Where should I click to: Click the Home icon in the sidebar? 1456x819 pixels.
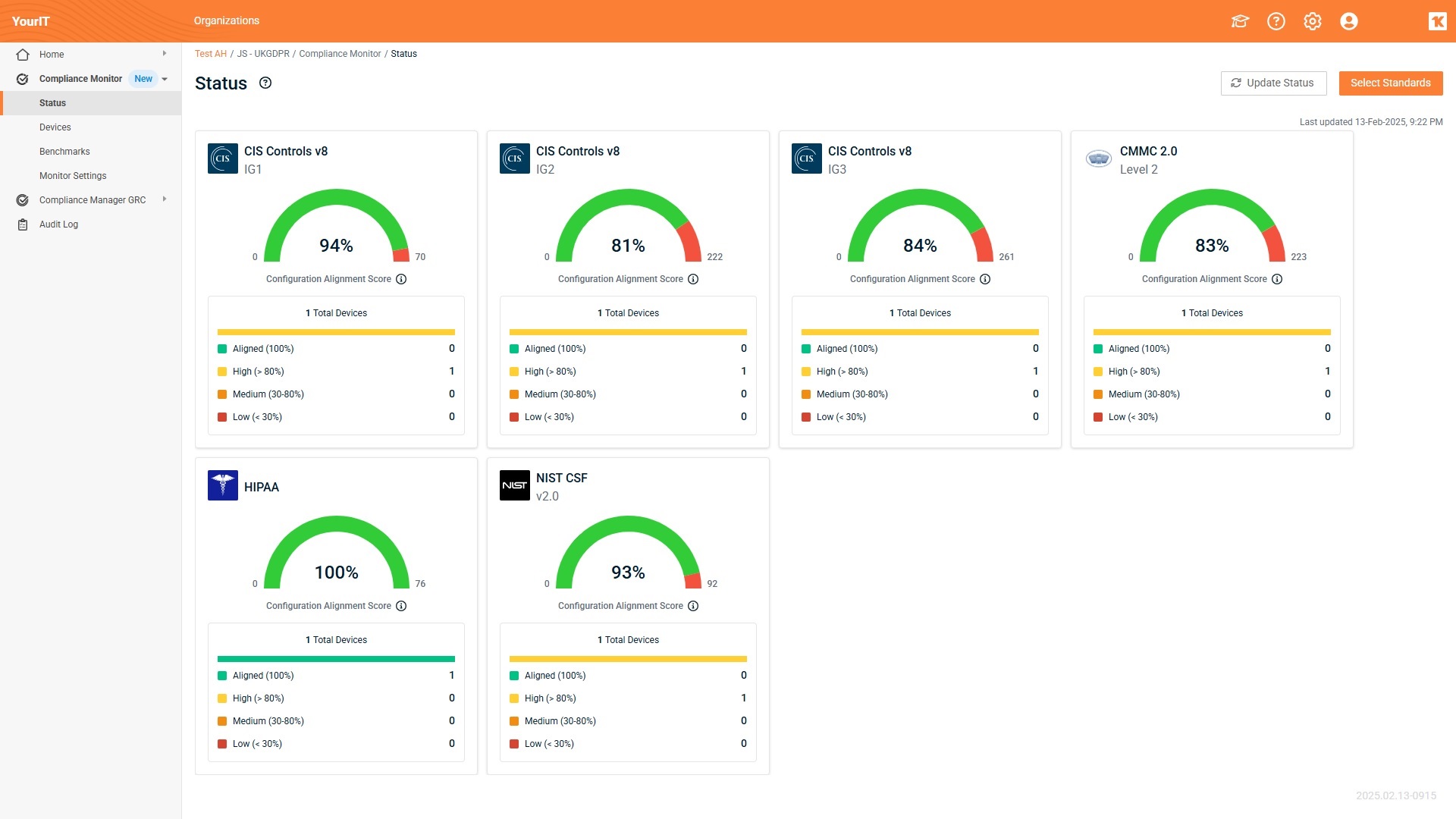[x=22, y=54]
